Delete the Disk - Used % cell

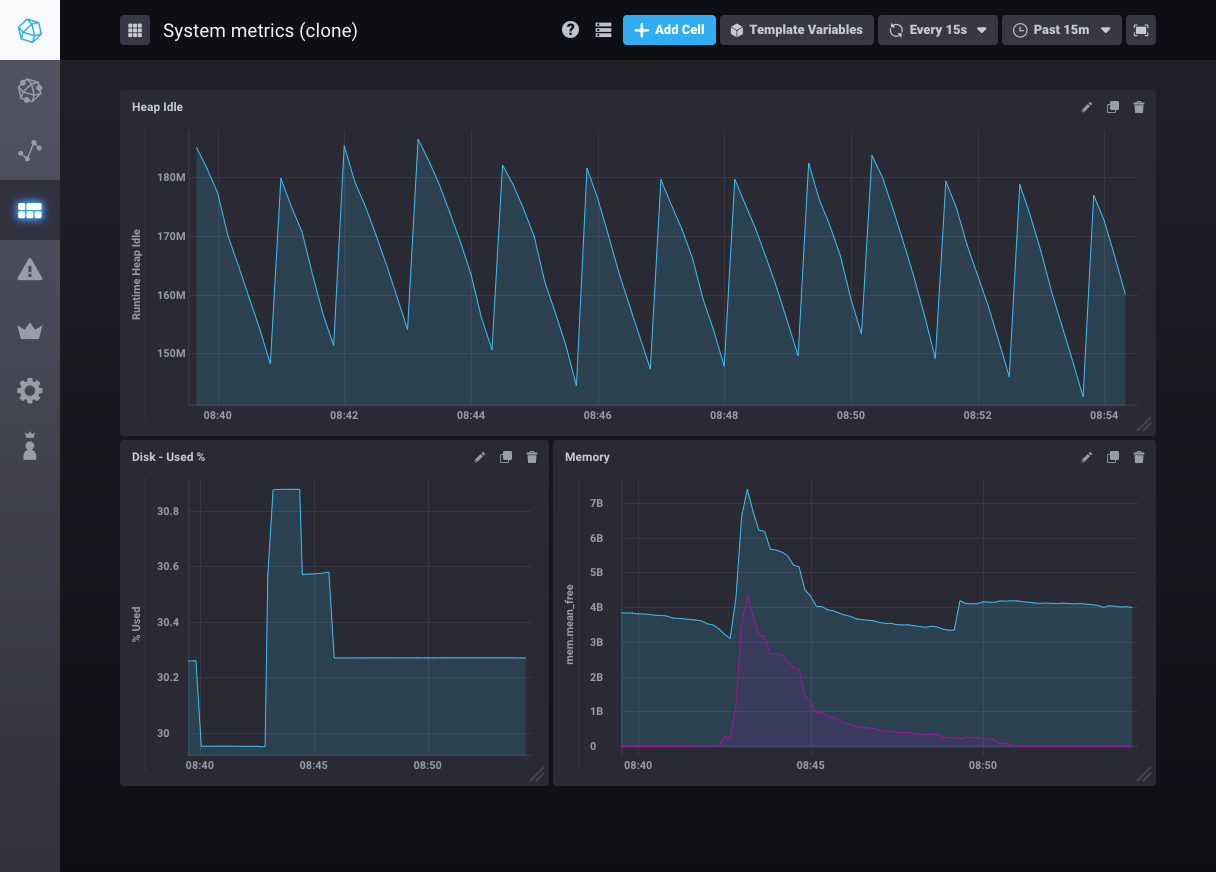[x=531, y=457]
